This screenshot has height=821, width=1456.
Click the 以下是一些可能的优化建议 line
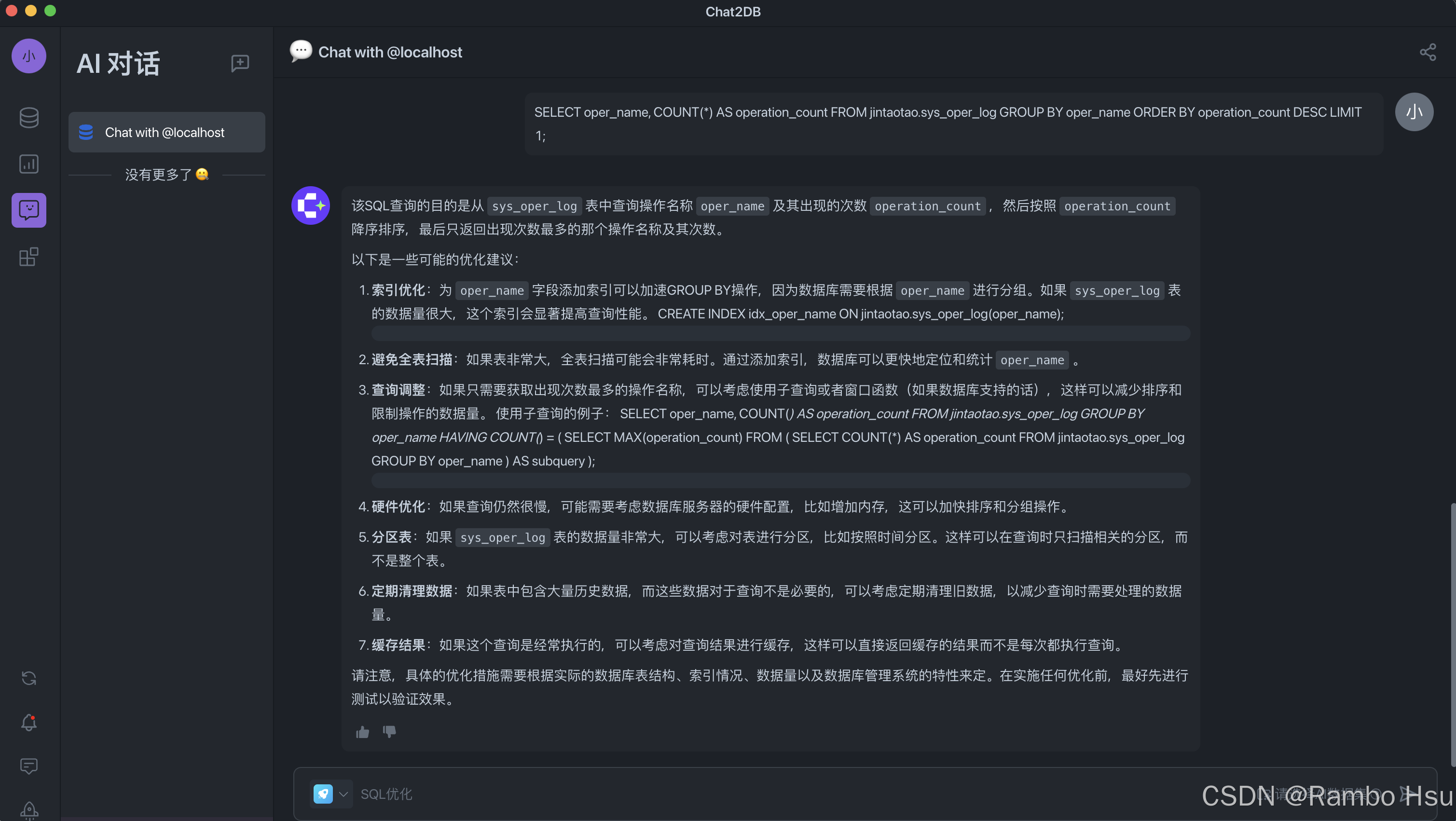(x=435, y=260)
